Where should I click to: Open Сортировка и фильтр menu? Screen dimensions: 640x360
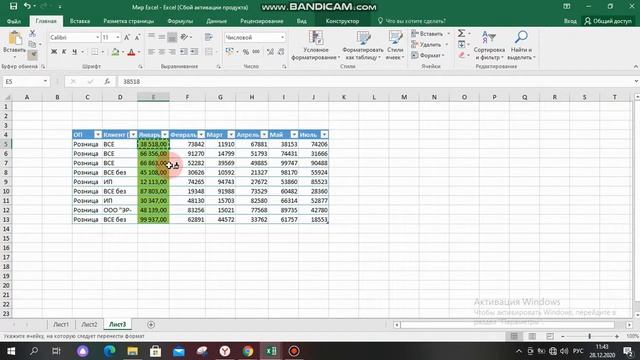tap(489, 45)
